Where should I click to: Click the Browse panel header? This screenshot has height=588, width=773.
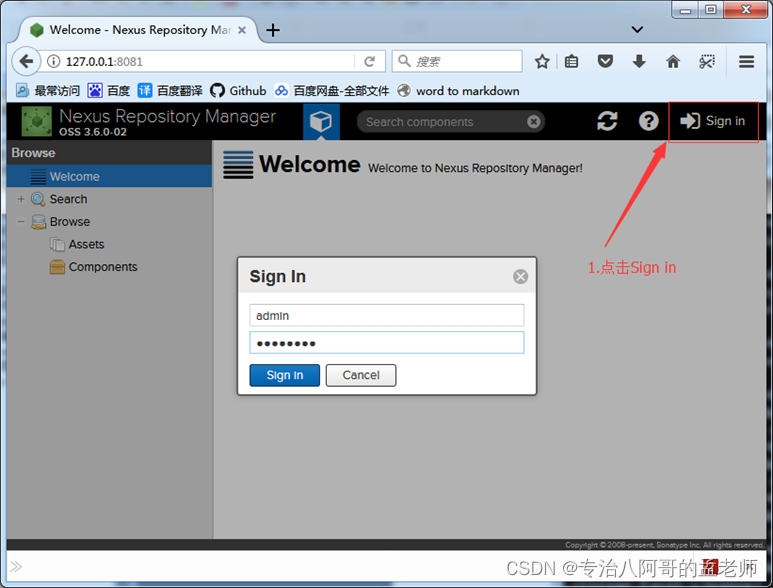click(109, 153)
